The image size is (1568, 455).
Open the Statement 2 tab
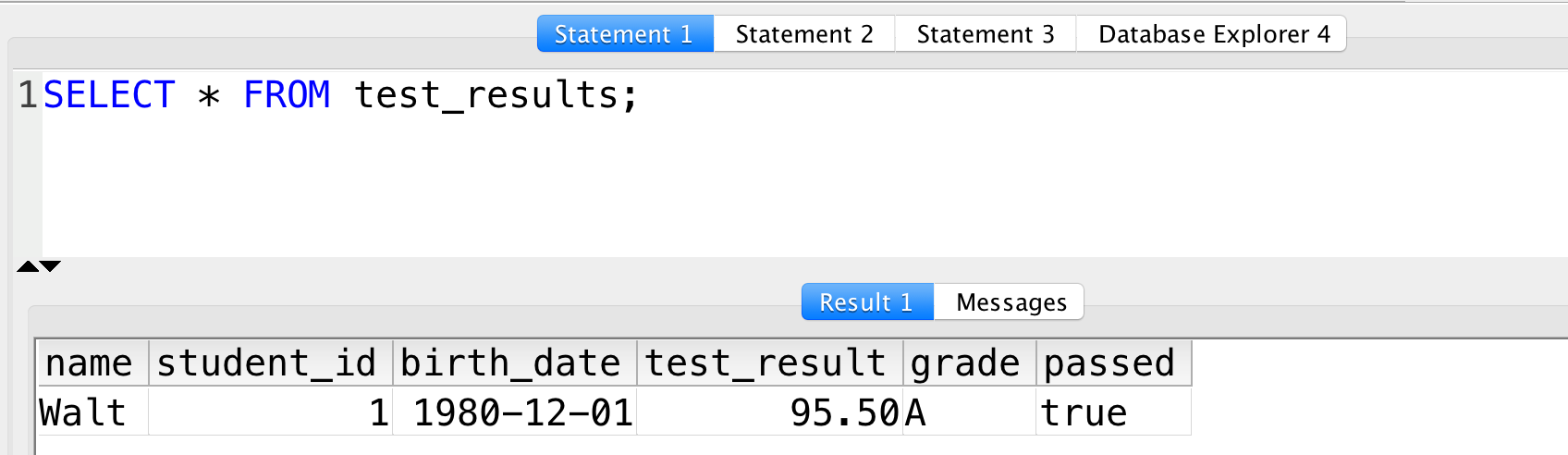click(x=804, y=34)
